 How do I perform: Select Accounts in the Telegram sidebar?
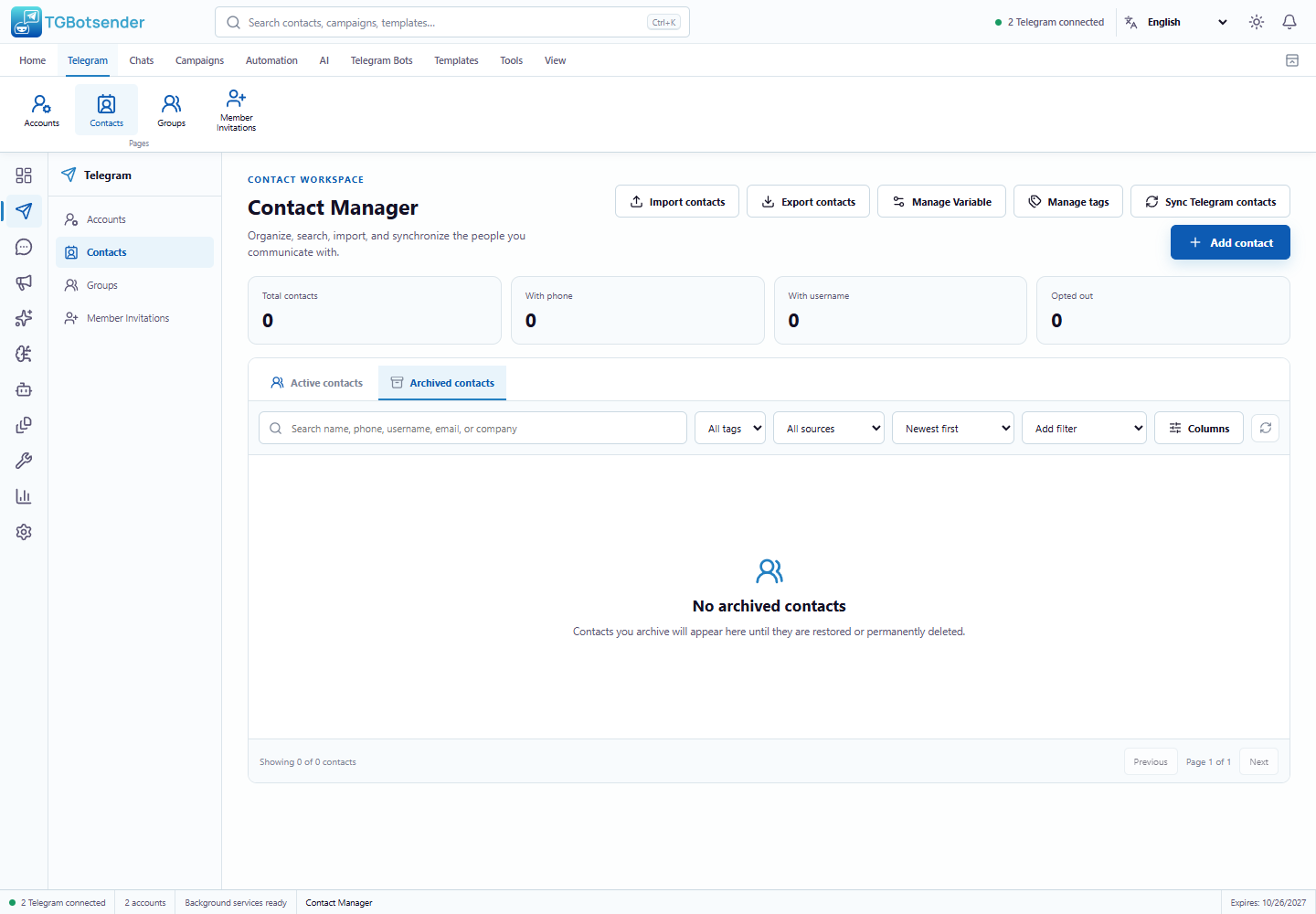[x=134, y=219]
